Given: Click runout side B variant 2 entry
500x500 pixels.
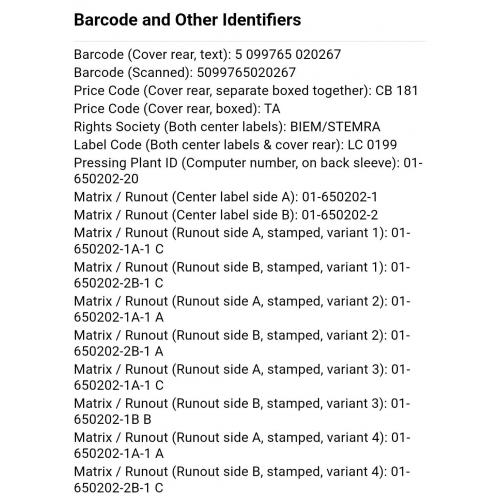Looking at the screenshot, I should pyautogui.click(x=242, y=343).
